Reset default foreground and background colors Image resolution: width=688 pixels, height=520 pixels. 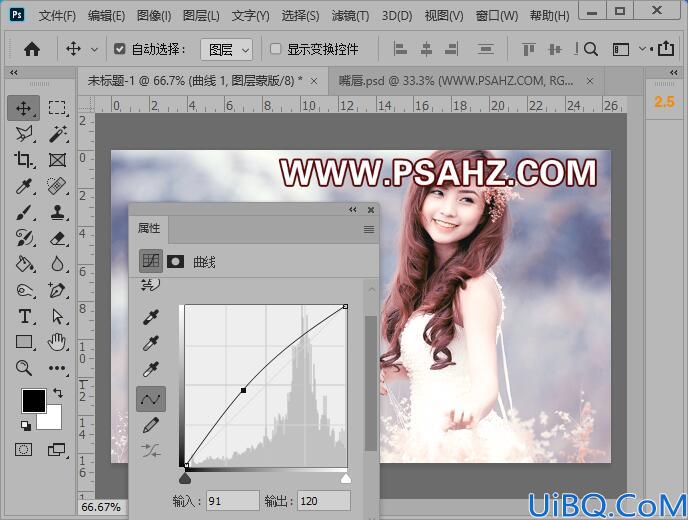[x=26, y=425]
